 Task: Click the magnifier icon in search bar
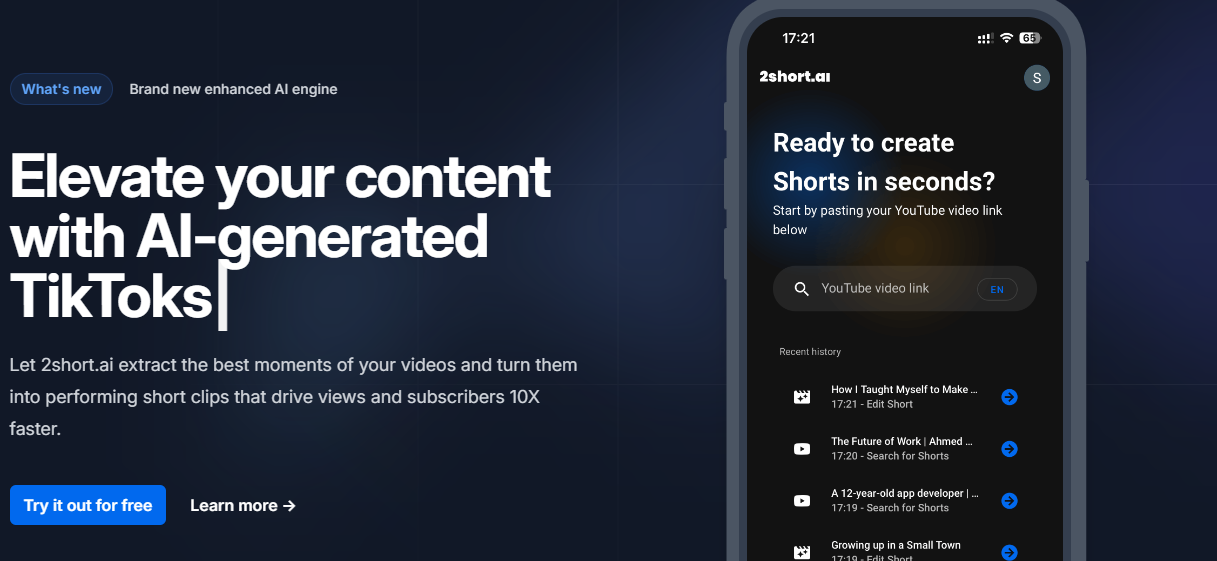point(801,289)
